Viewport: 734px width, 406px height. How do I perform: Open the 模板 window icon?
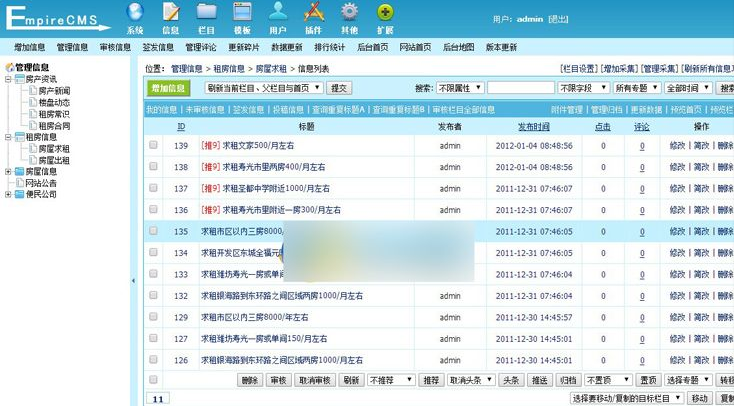242,13
